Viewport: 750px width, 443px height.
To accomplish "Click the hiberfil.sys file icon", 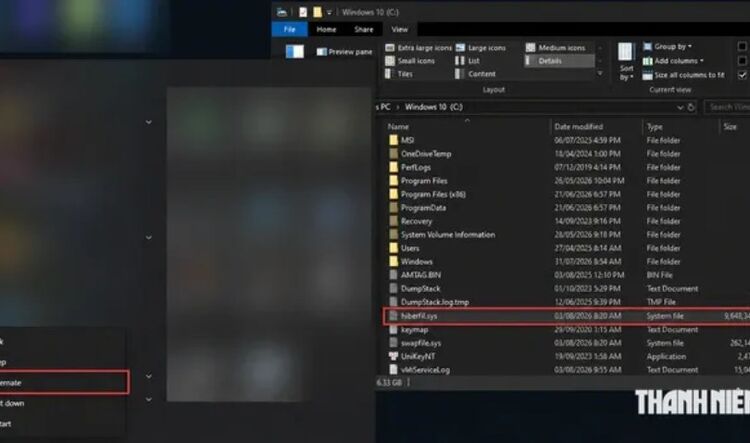I will pos(393,316).
